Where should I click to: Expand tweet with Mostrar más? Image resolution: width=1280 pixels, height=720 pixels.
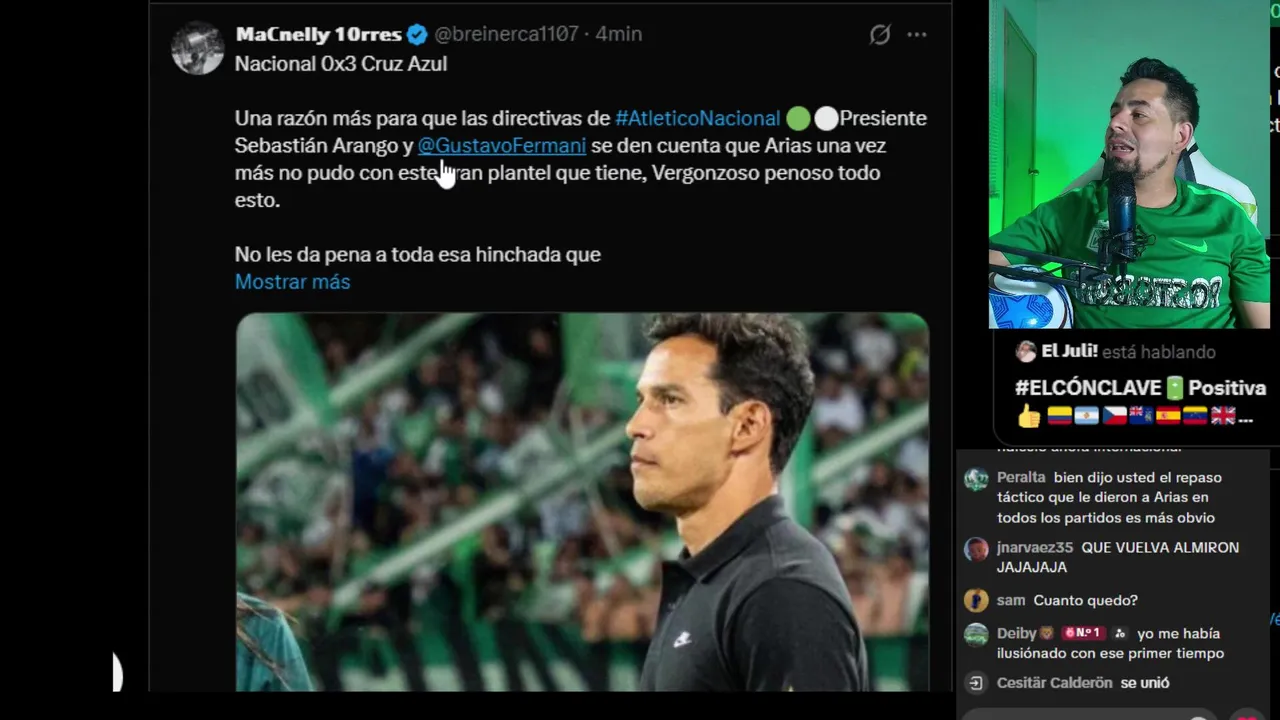[x=292, y=282]
